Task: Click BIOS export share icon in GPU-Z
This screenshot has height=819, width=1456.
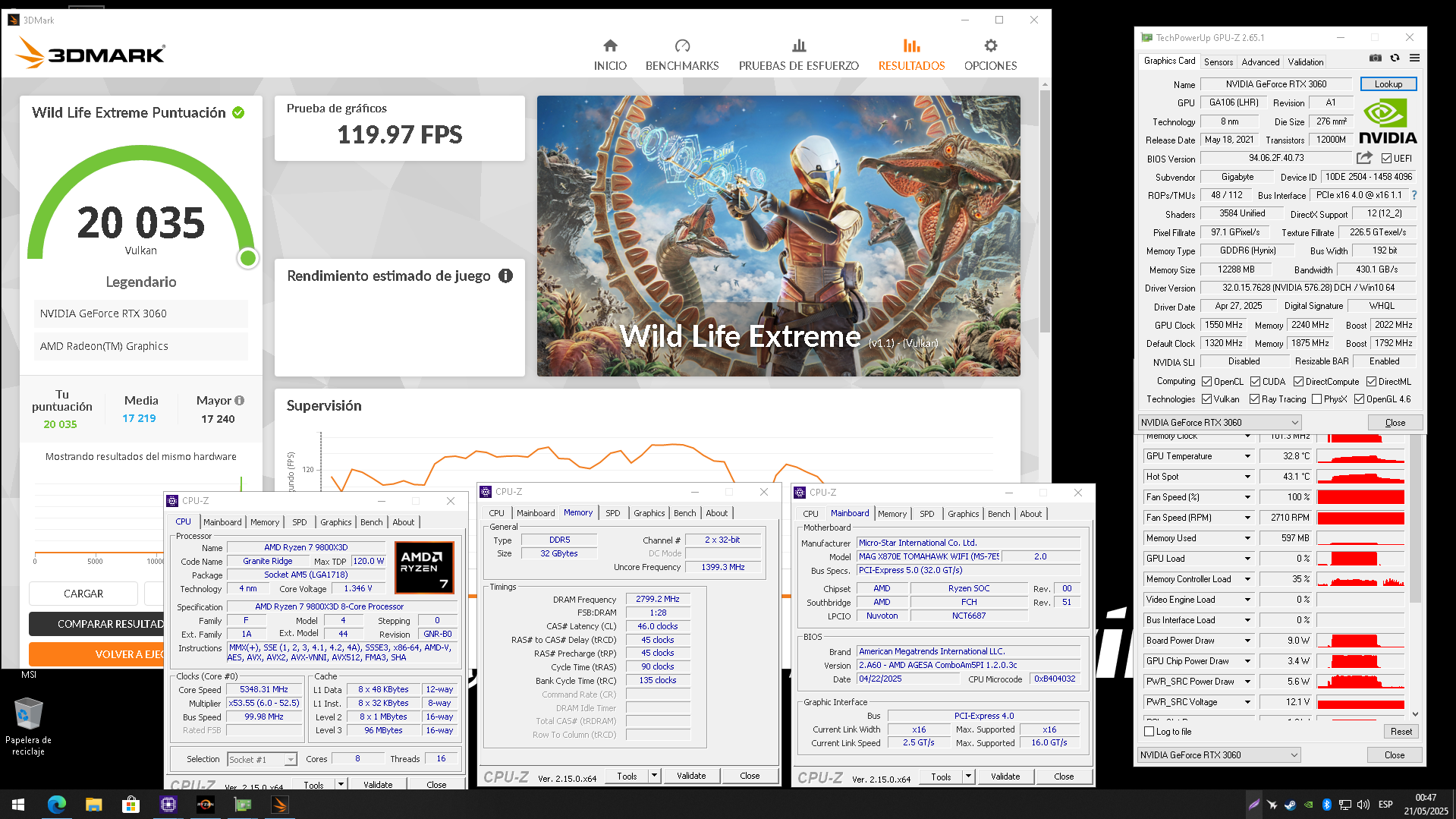Action: [1364, 158]
